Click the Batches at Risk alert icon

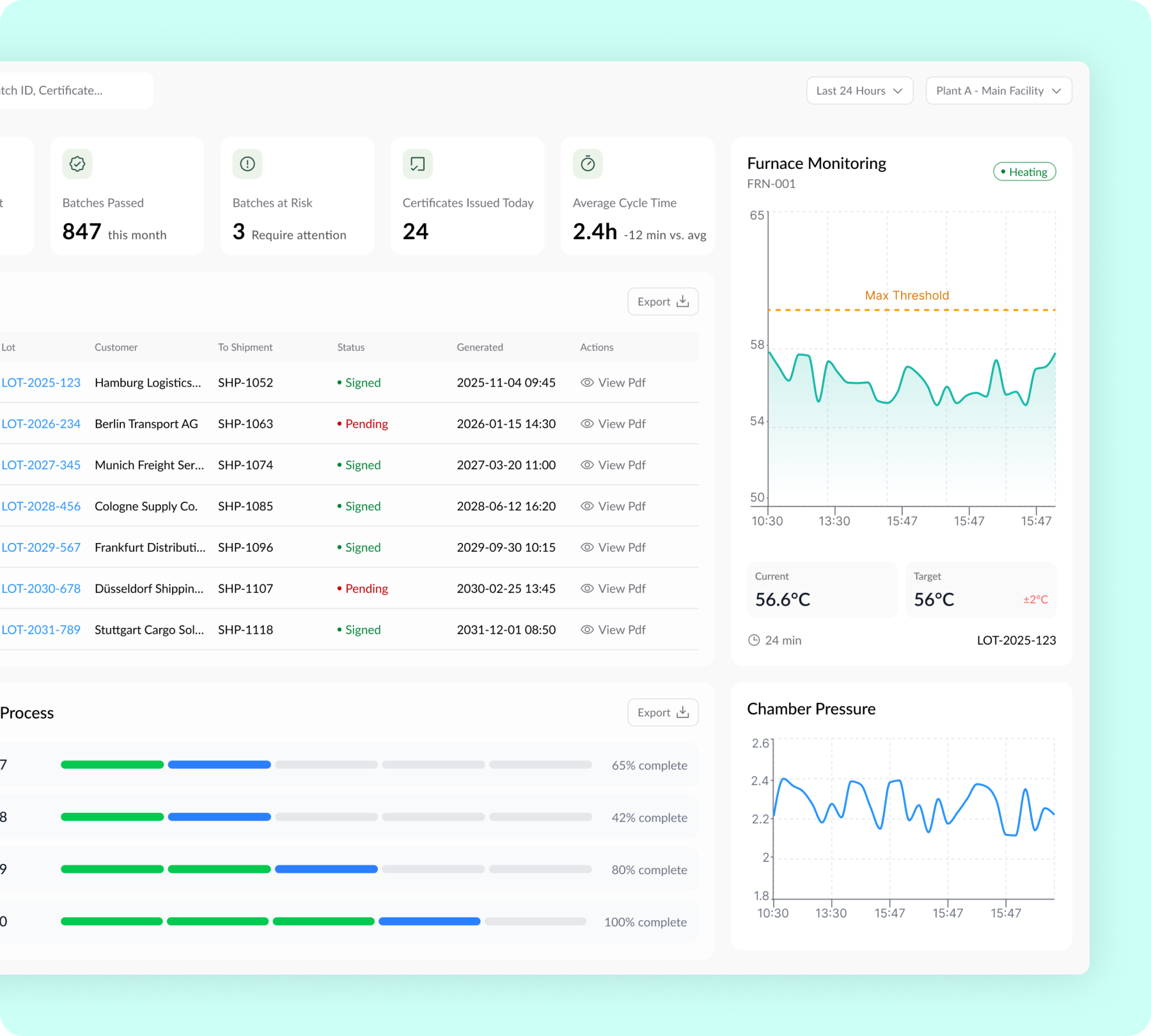point(247,164)
